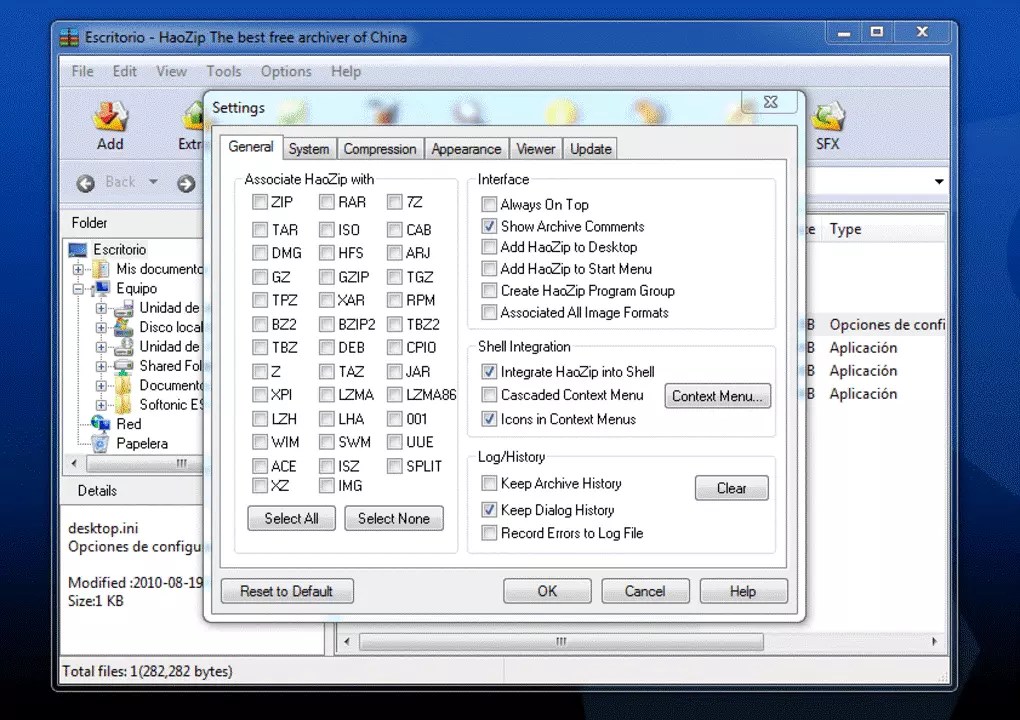Click the file list horizontal scrollbar thumb
The image size is (1020, 720).
click(x=561, y=642)
